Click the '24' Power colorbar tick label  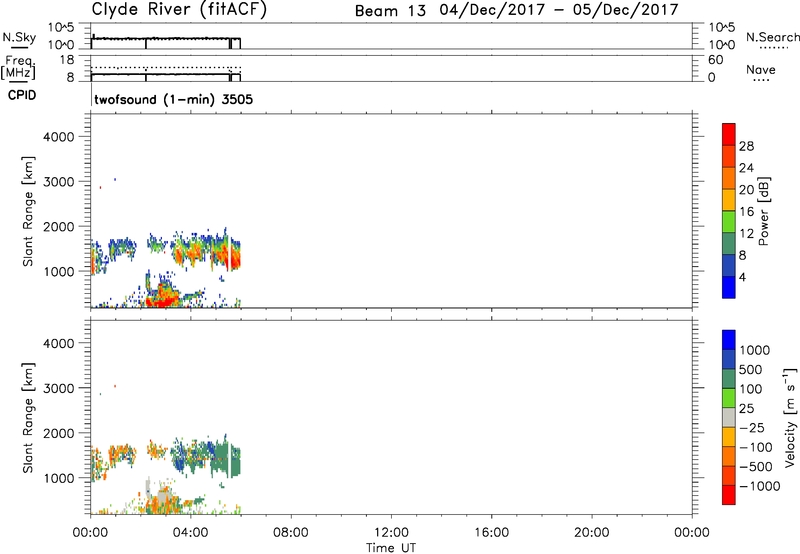[746, 168]
